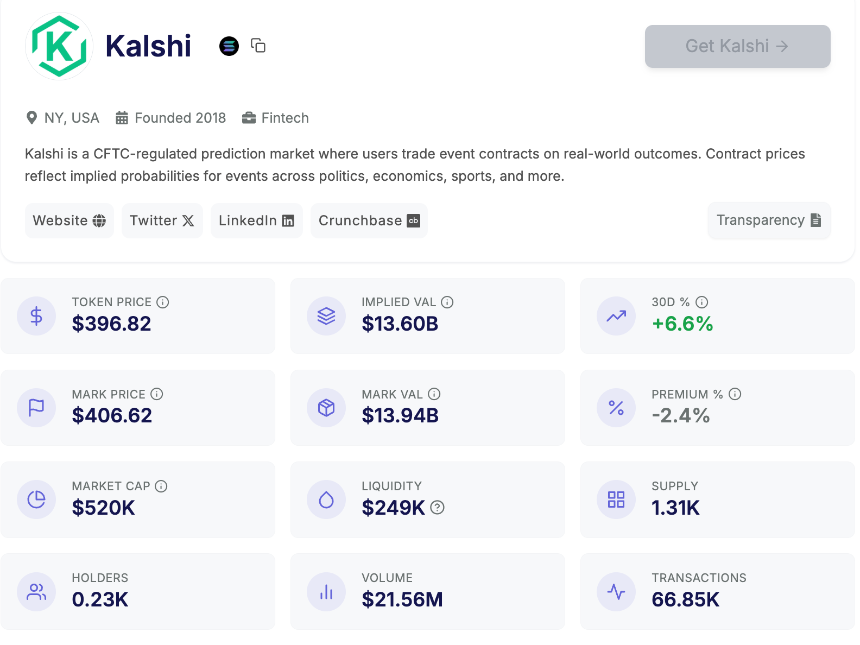
Task: Click the Holders stat card
Action: pos(137,591)
